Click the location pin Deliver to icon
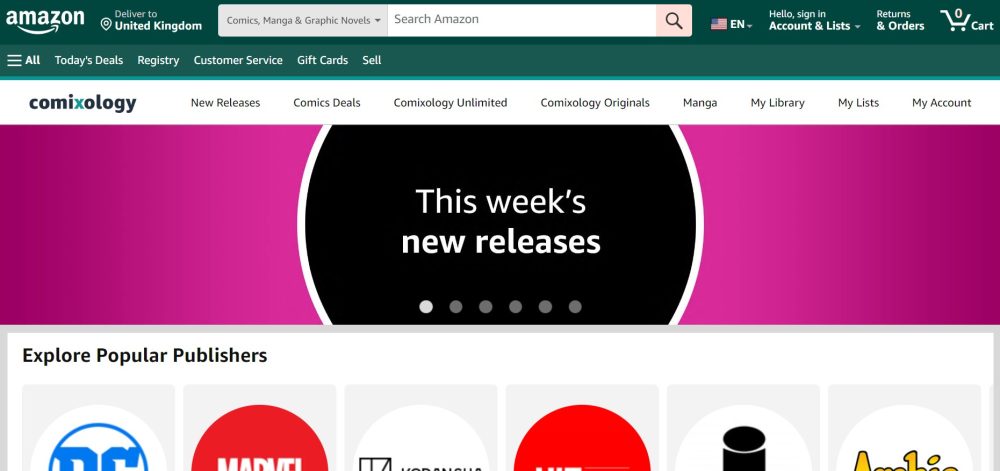 (106, 24)
